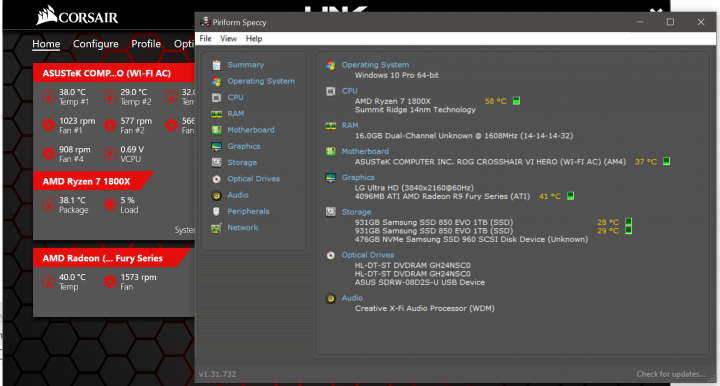
Task: Click the AMD Ryzen 7 1800X text in Speccy
Action: coord(393,101)
